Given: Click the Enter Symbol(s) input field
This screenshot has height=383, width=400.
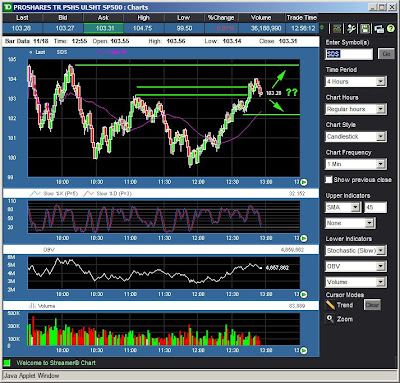Looking at the screenshot, I should pyautogui.click(x=349, y=54).
